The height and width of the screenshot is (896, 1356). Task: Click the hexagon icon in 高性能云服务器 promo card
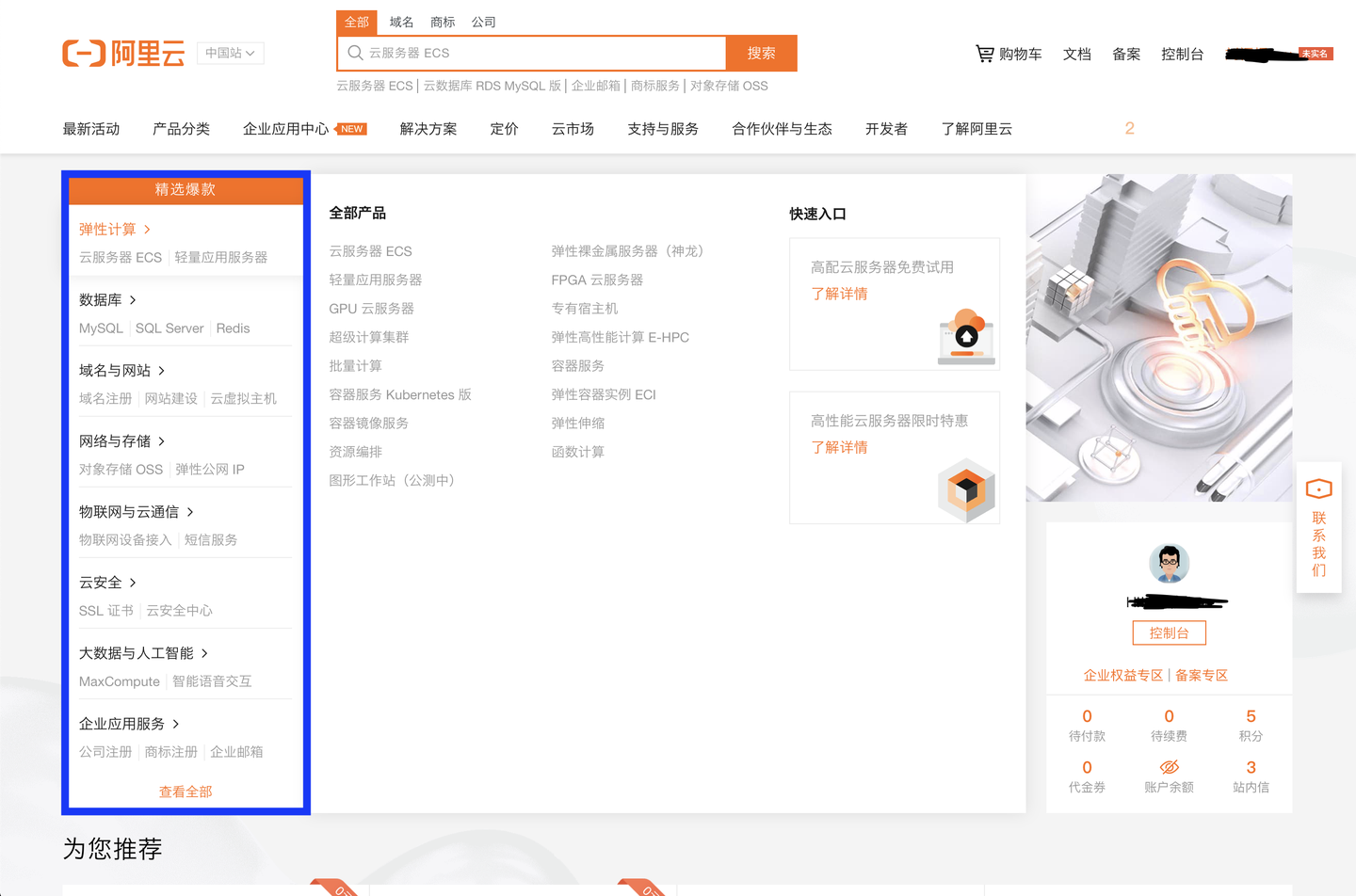(x=967, y=490)
